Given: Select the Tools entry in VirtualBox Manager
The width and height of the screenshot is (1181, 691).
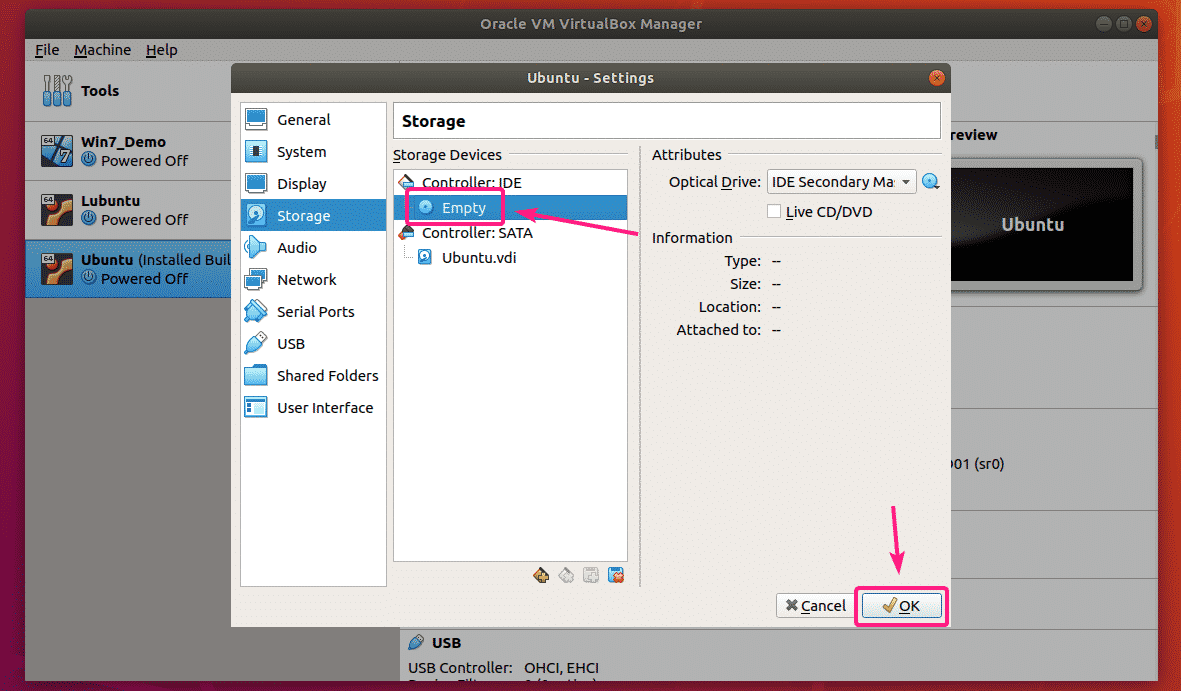Looking at the screenshot, I should coord(128,90).
